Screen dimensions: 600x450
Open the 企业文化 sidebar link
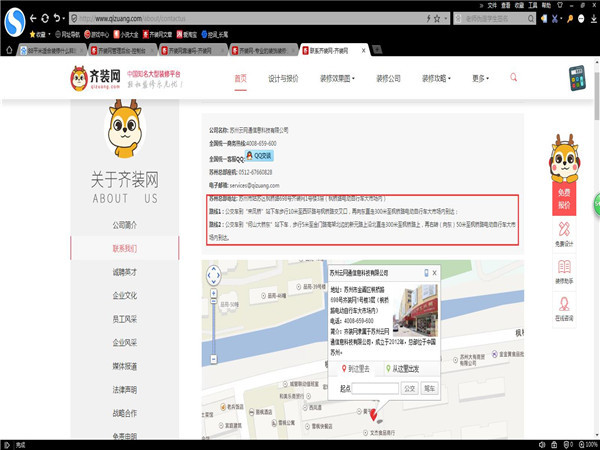click(x=124, y=295)
